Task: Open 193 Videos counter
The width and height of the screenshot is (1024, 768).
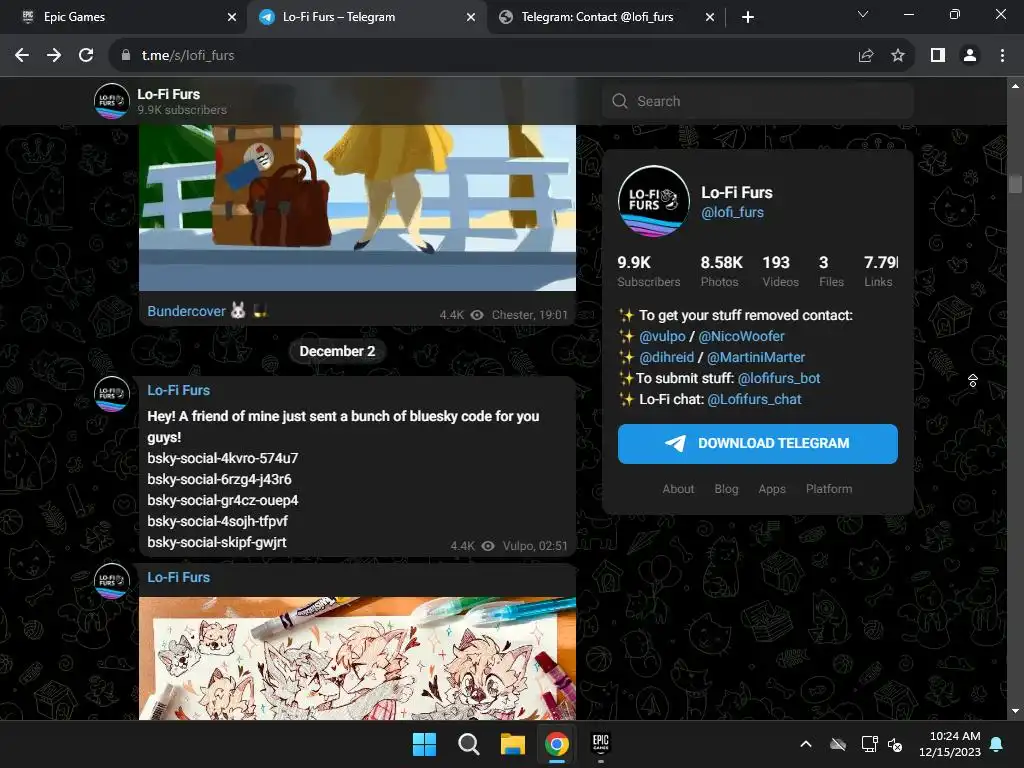Action: pos(780,271)
